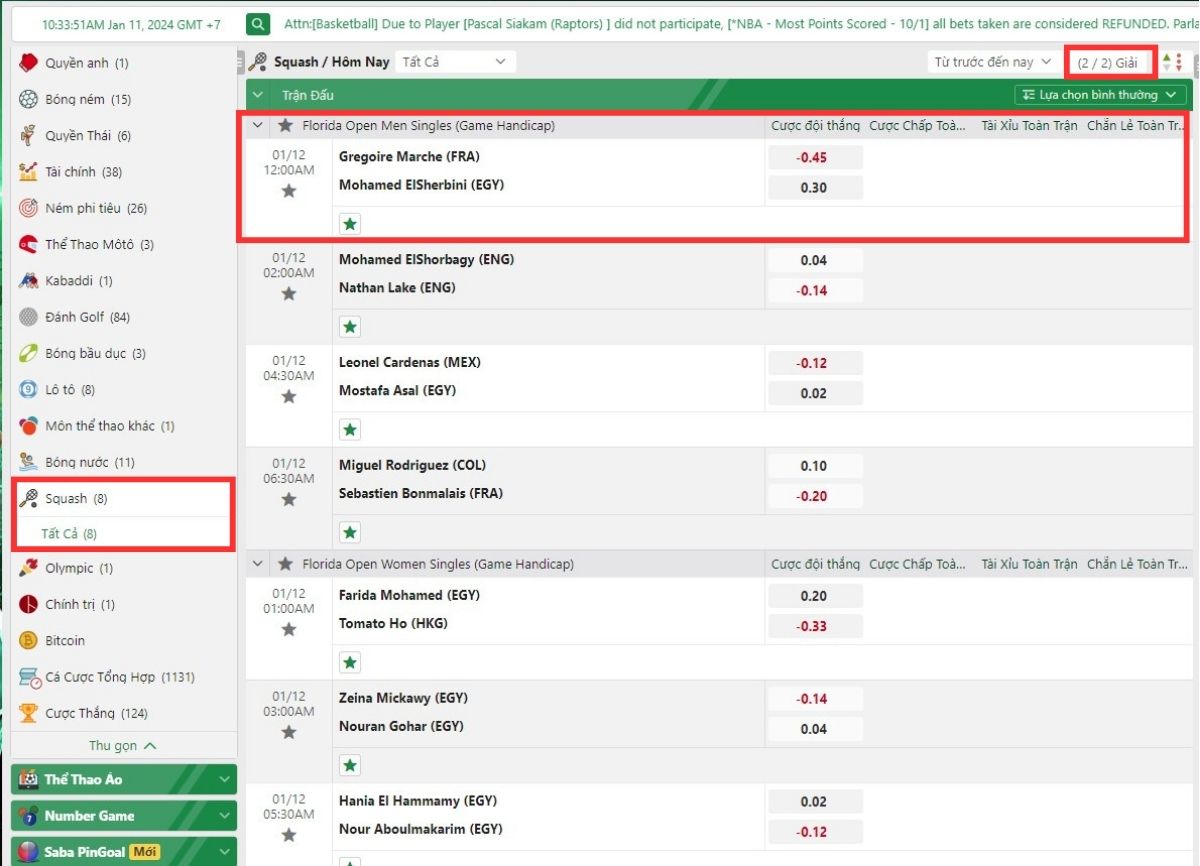Viewport: 1200px width, 866px height.
Task: Click odds -0.45 for Gregoire Marche
Action: click(x=814, y=158)
